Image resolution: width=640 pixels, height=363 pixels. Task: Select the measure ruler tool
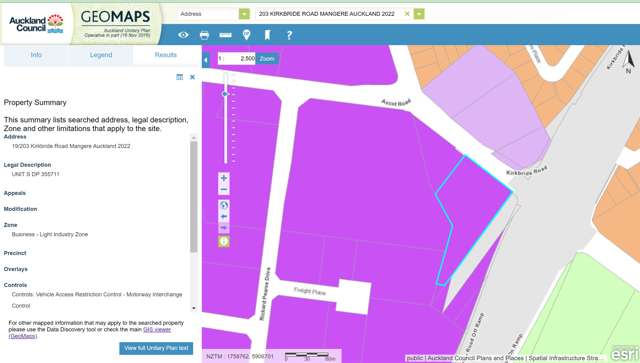(225, 35)
